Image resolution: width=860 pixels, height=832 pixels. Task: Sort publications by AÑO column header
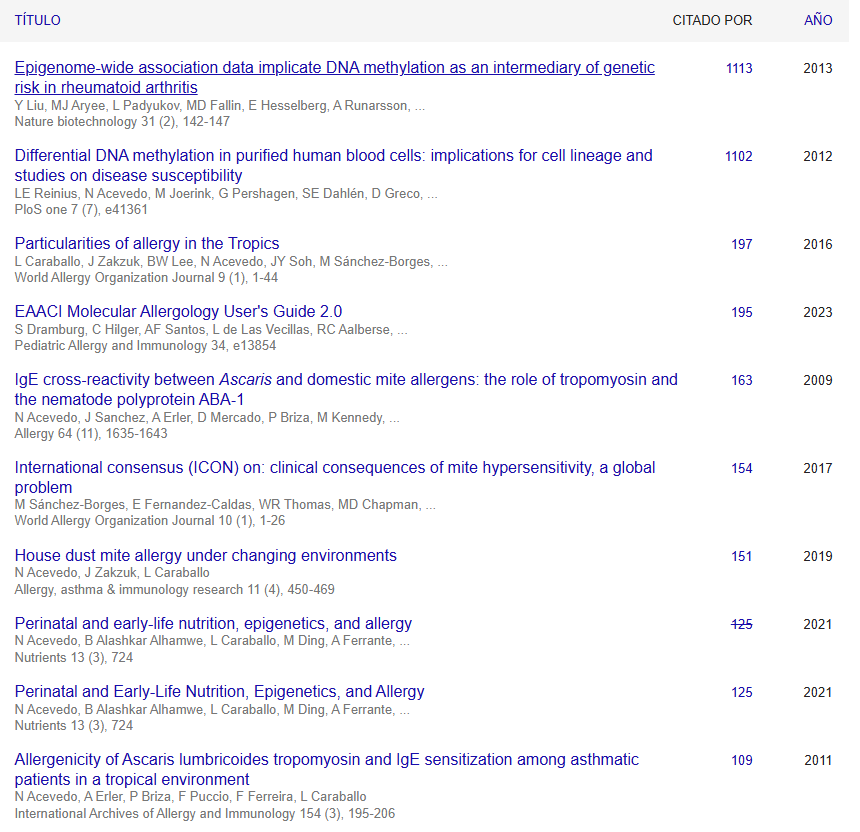coord(817,20)
